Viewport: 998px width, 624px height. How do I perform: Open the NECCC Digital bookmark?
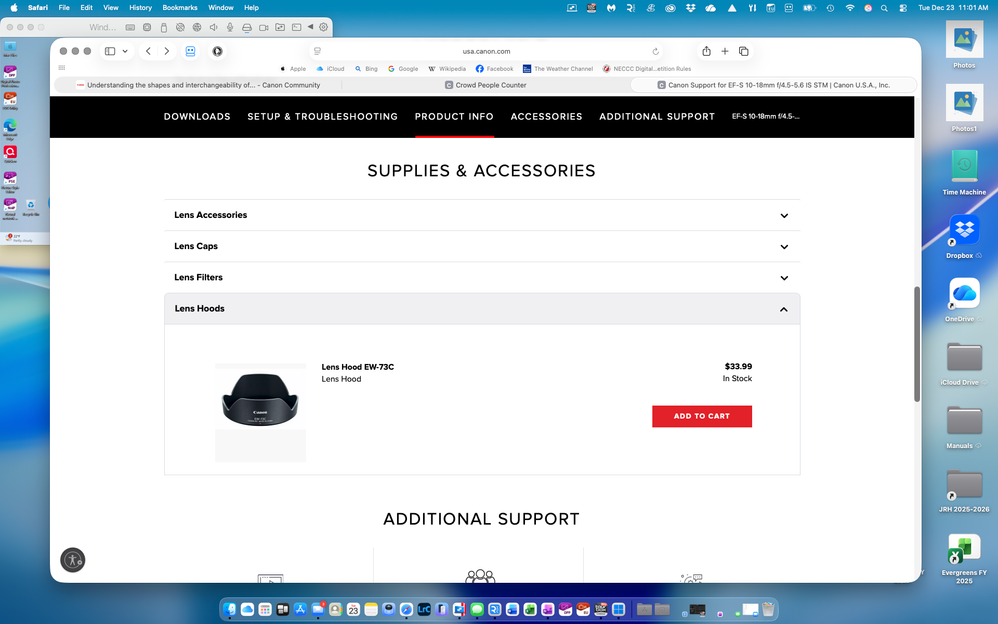coord(647,69)
